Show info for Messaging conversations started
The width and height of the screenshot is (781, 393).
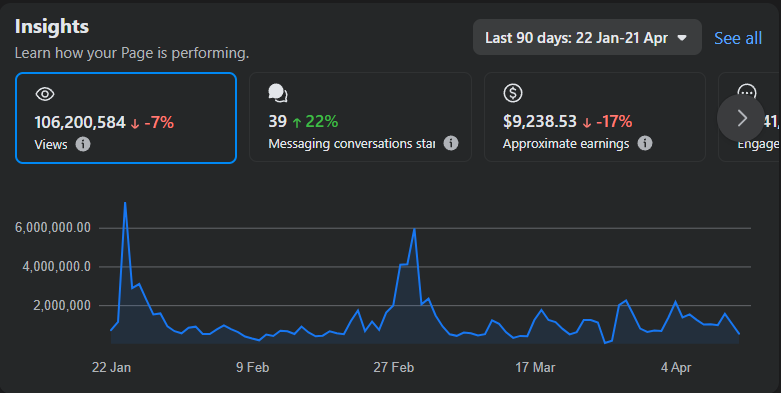pos(451,143)
